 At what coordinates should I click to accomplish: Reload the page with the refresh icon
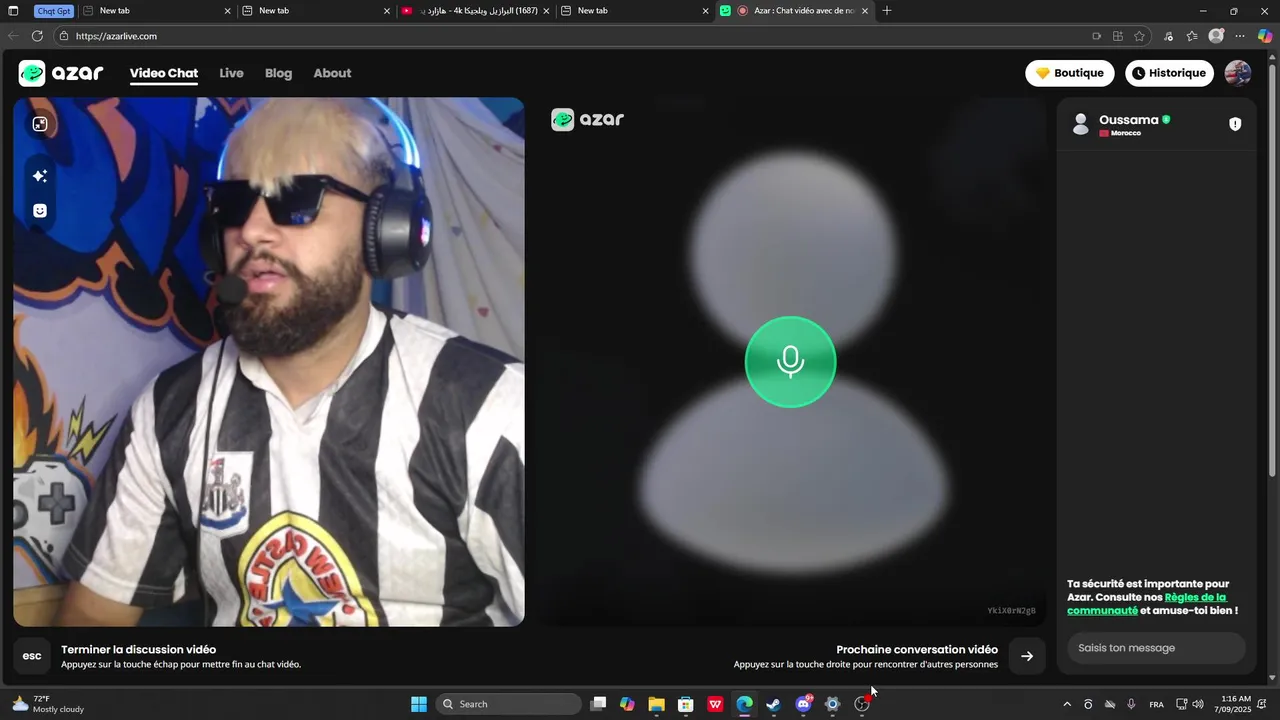click(37, 36)
